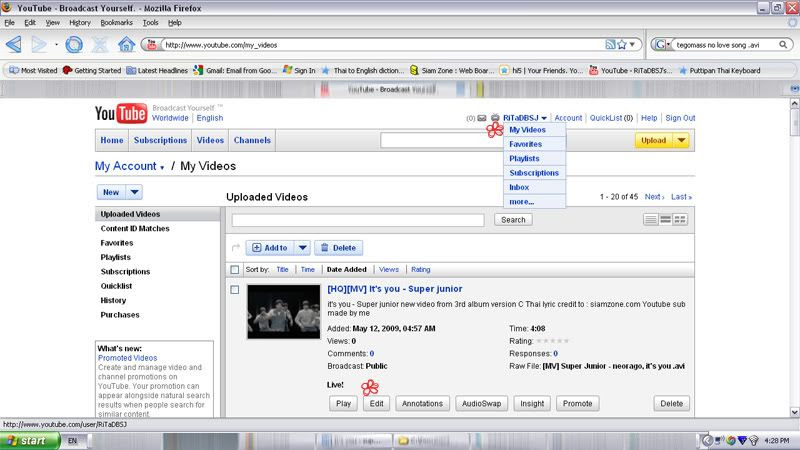The height and width of the screenshot is (450, 800).
Task: Click the Edit button for video
Action: pos(377,404)
